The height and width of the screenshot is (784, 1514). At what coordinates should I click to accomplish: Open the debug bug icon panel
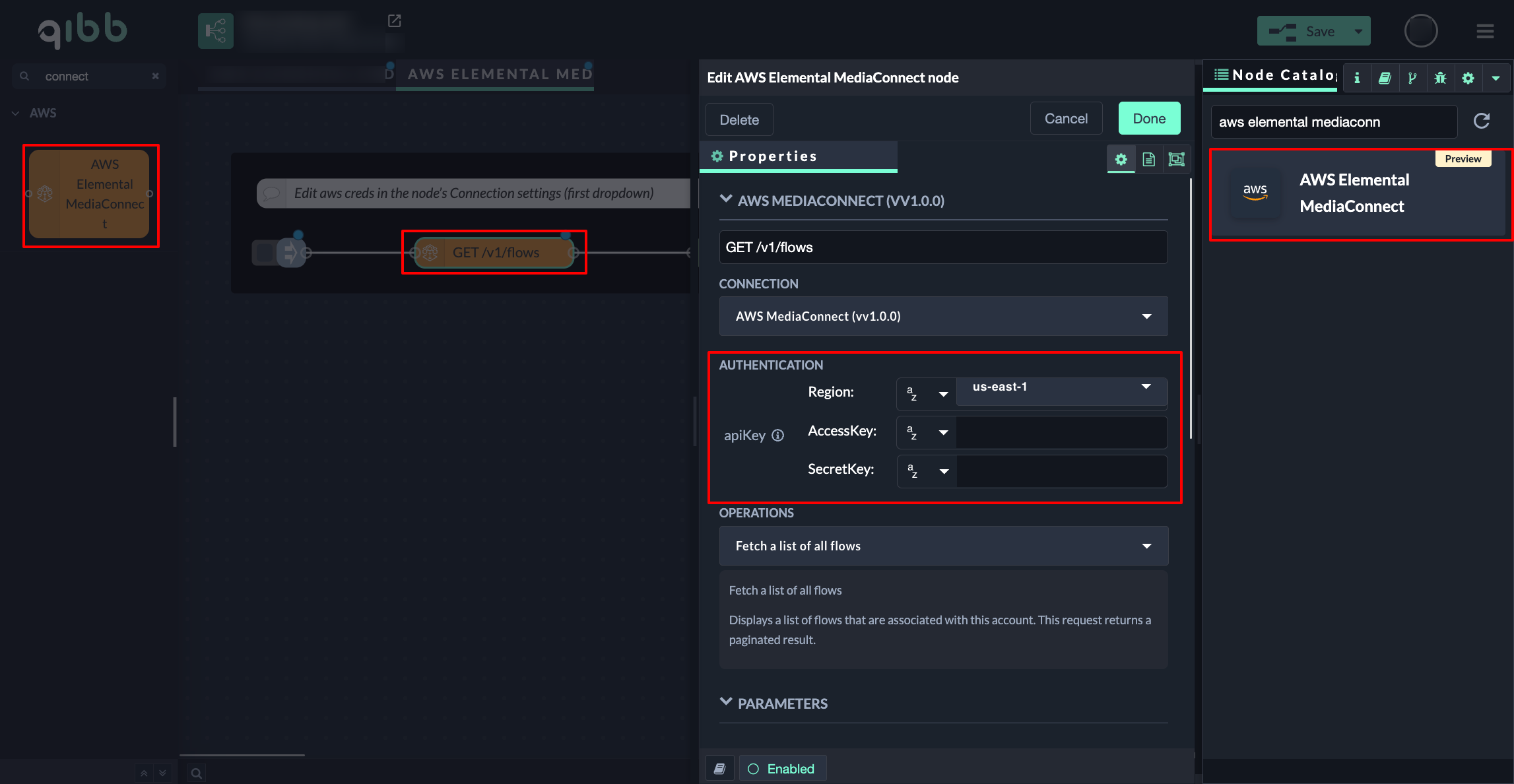[1440, 78]
